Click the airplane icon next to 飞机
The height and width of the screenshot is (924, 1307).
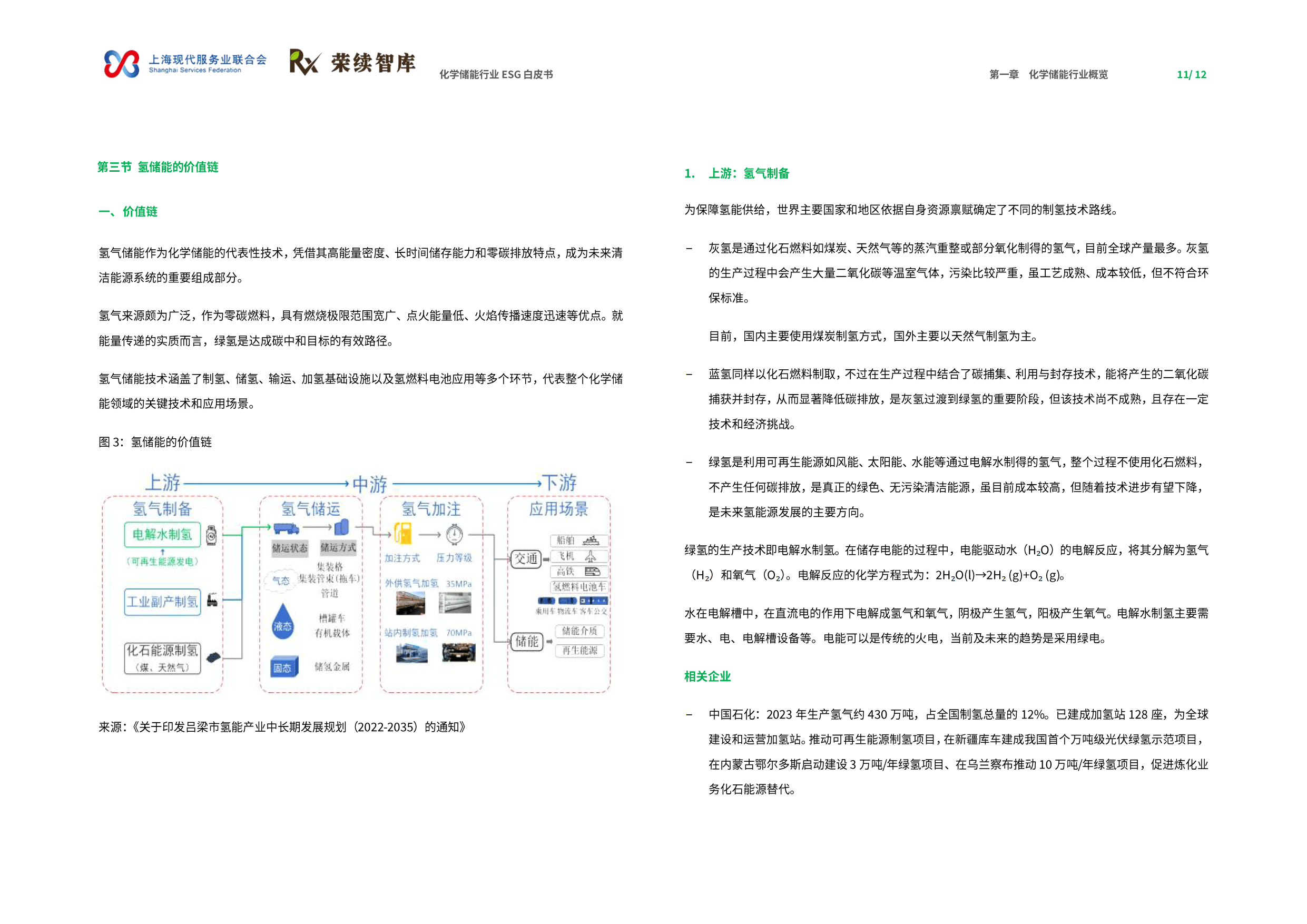591,556
